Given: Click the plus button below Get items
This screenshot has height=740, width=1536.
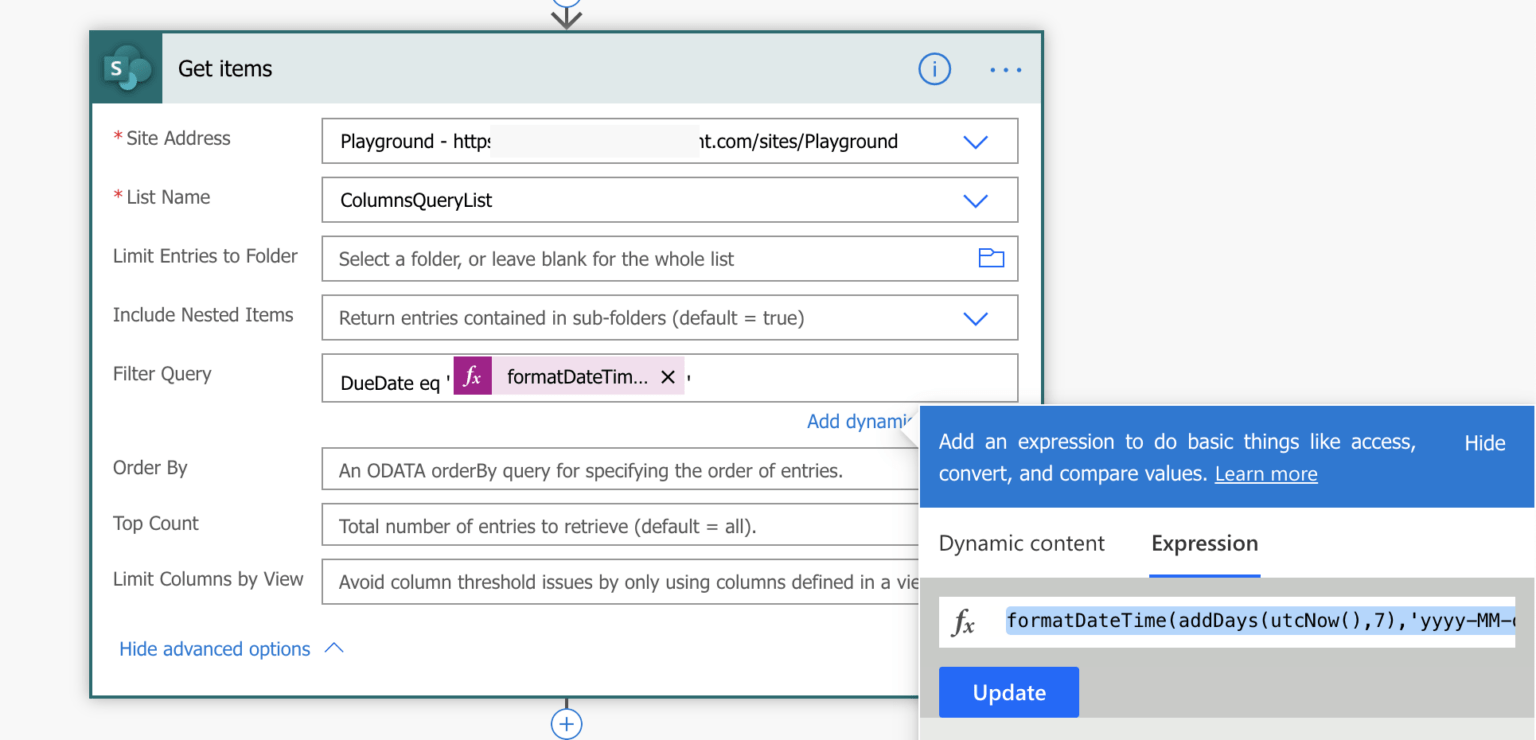Looking at the screenshot, I should (567, 723).
